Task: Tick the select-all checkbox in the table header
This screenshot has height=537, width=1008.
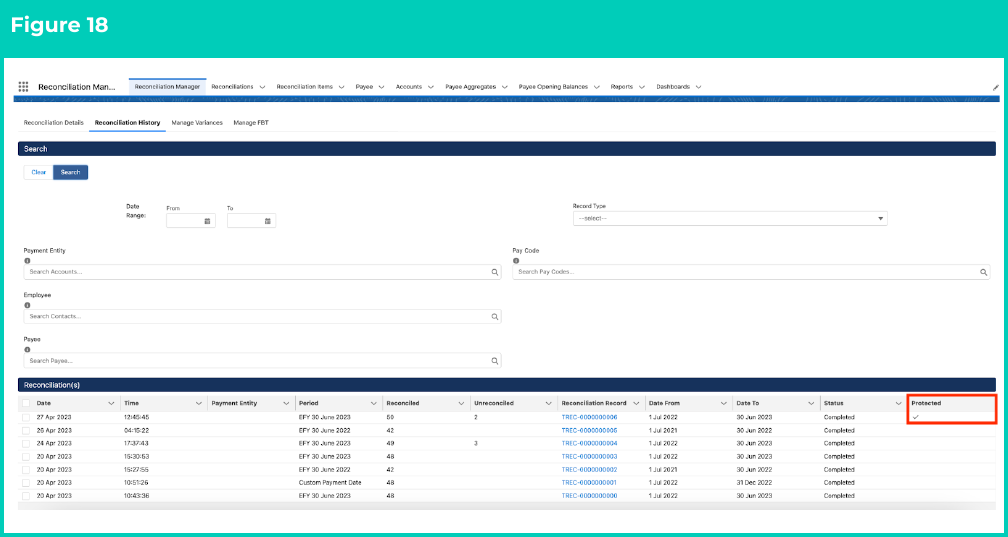Action: coord(26,403)
